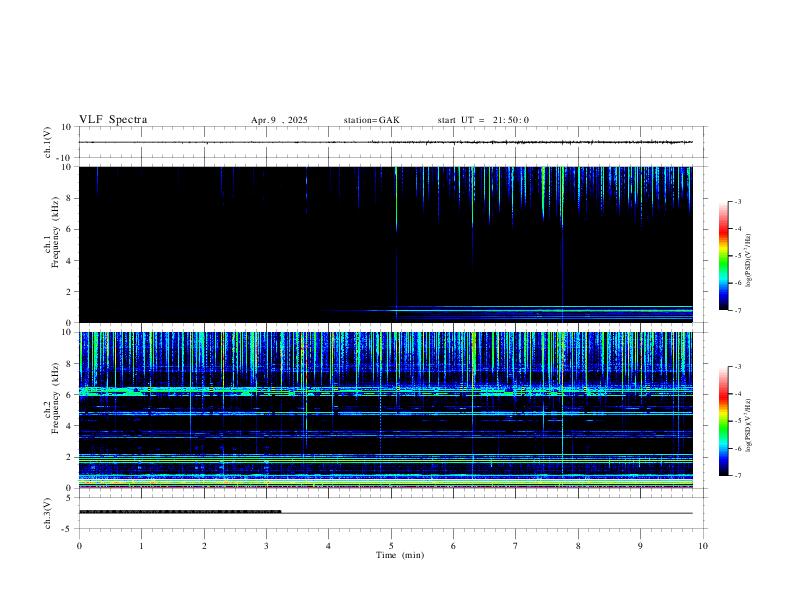Click the "5" tick label on the Time axis
The width and height of the screenshot is (792, 612).
click(x=391, y=546)
